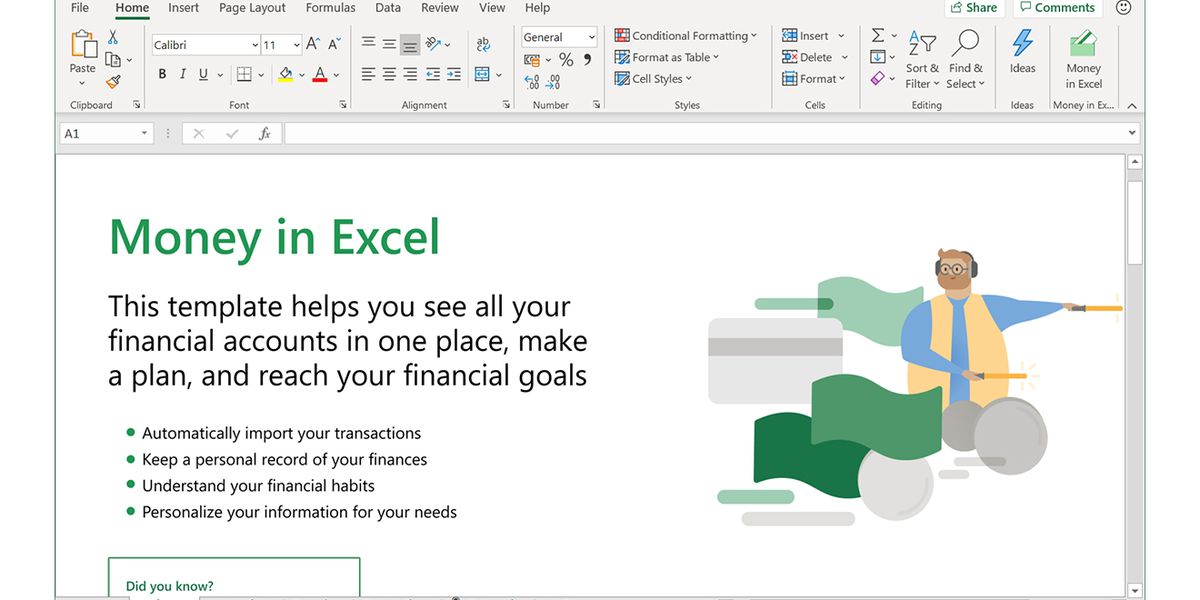The image size is (1200, 600).
Task: Open the Help tab
Action: pyautogui.click(x=537, y=8)
